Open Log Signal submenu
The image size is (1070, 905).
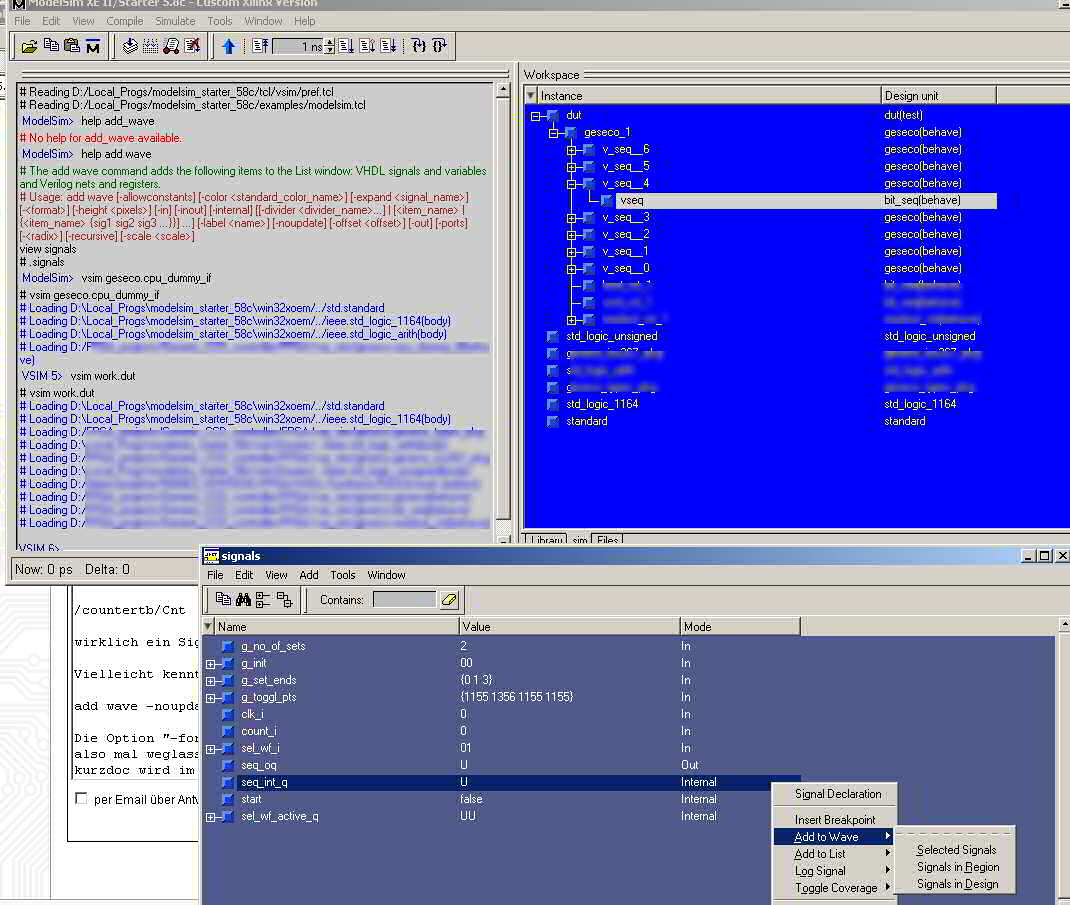pos(835,871)
